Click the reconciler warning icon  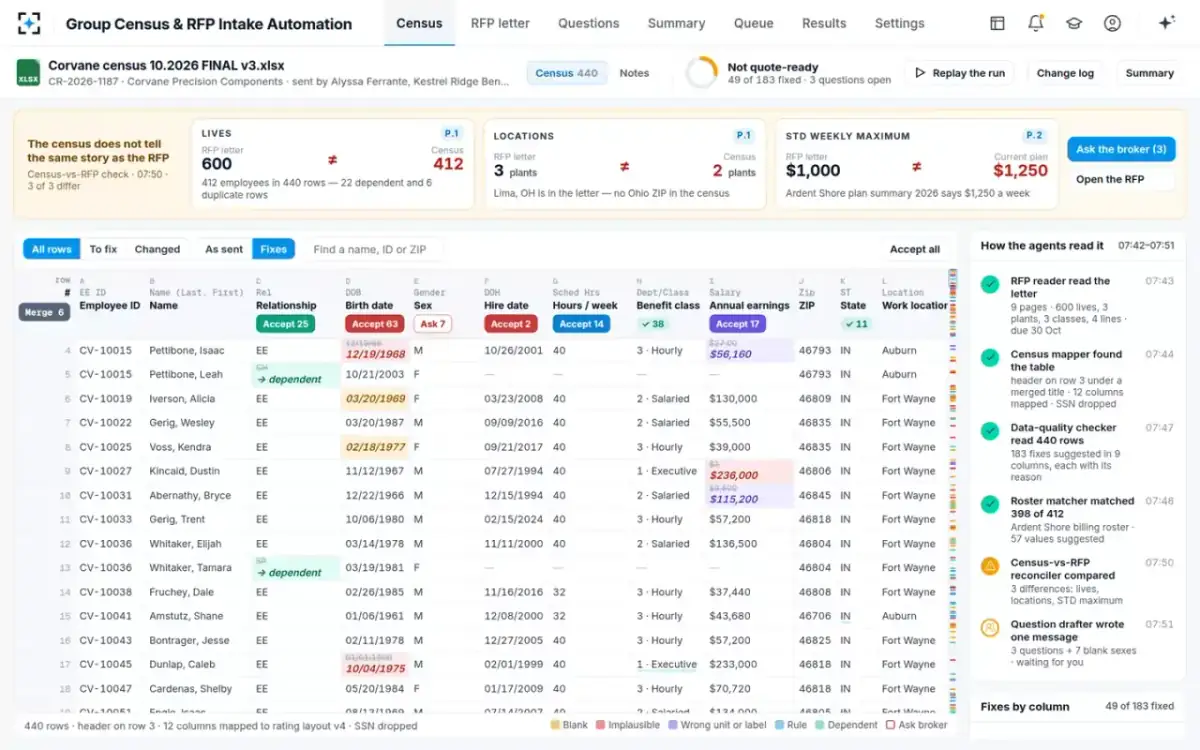990,566
